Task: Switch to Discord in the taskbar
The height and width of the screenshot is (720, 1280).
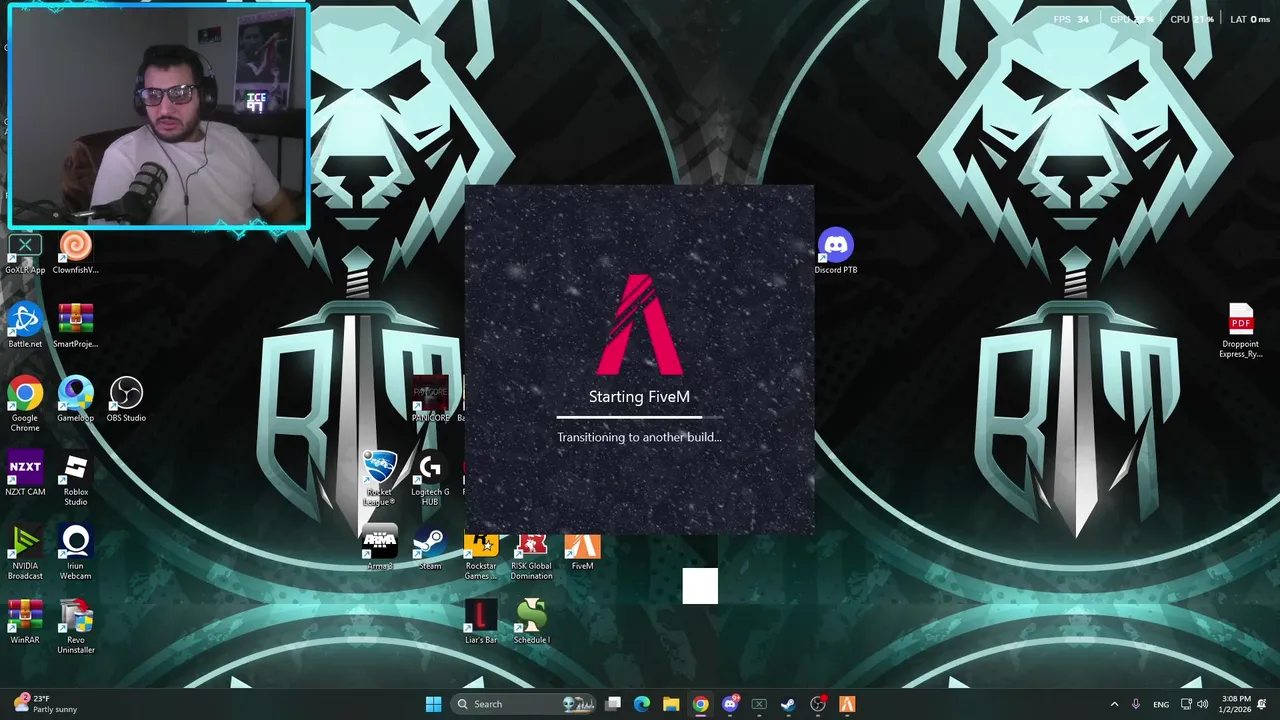Action: [730, 704]
